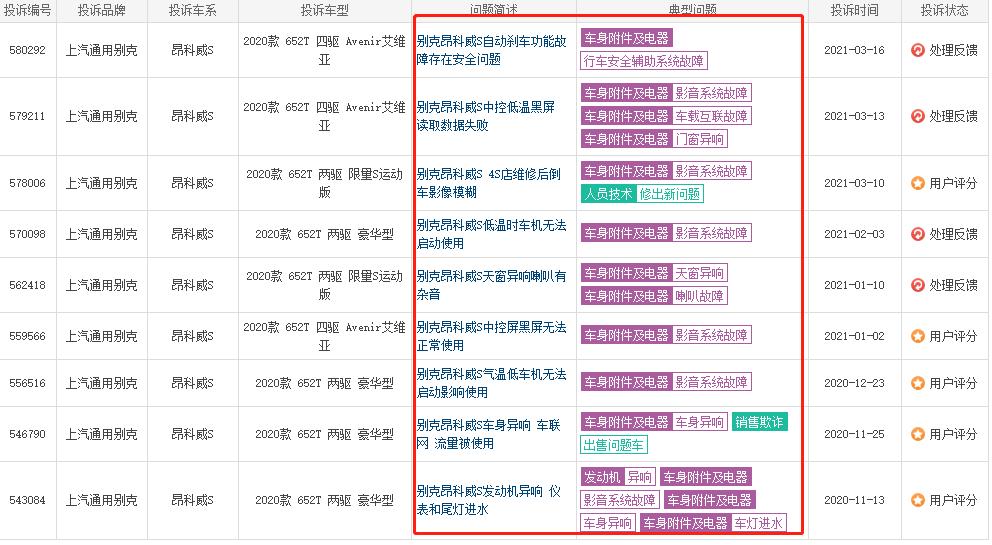Click tag 喇叭故障

[x=699, y=296]
